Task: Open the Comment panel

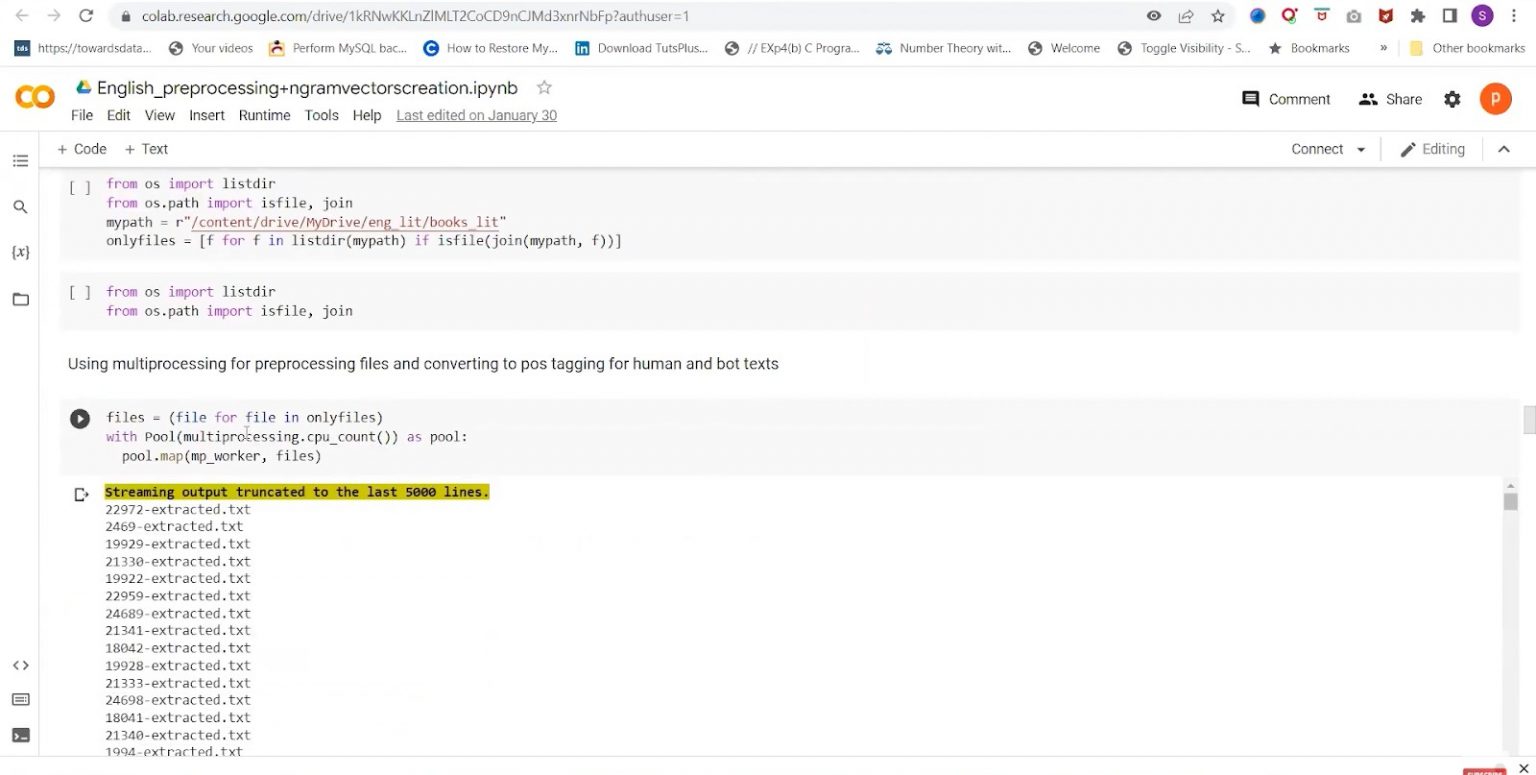Action: point(1286,99)
